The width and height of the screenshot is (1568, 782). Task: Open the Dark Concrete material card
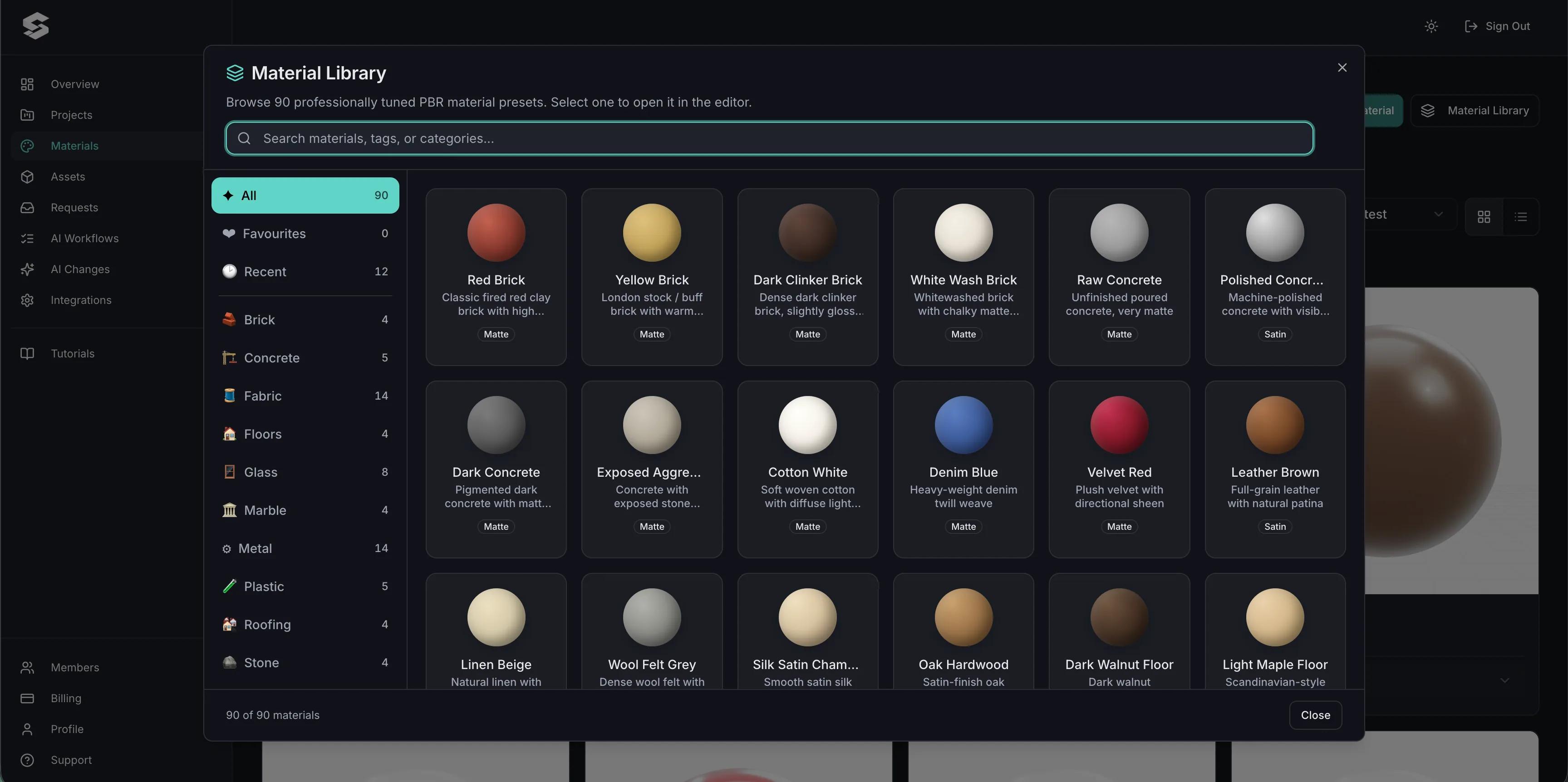tap(496, 469)
